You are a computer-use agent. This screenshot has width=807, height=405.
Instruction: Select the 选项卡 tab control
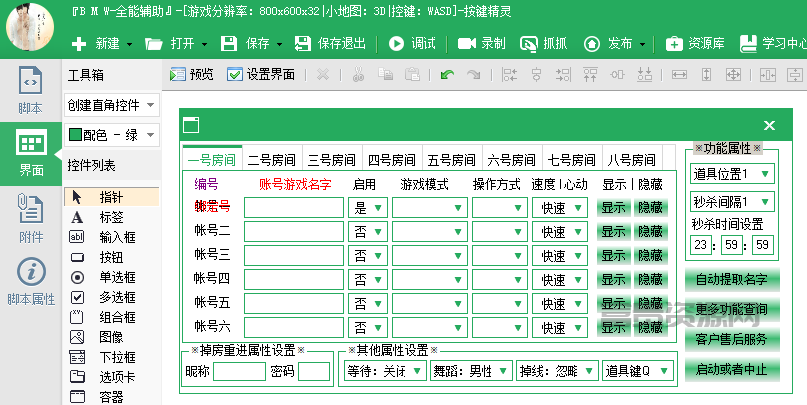coord(112,377)
